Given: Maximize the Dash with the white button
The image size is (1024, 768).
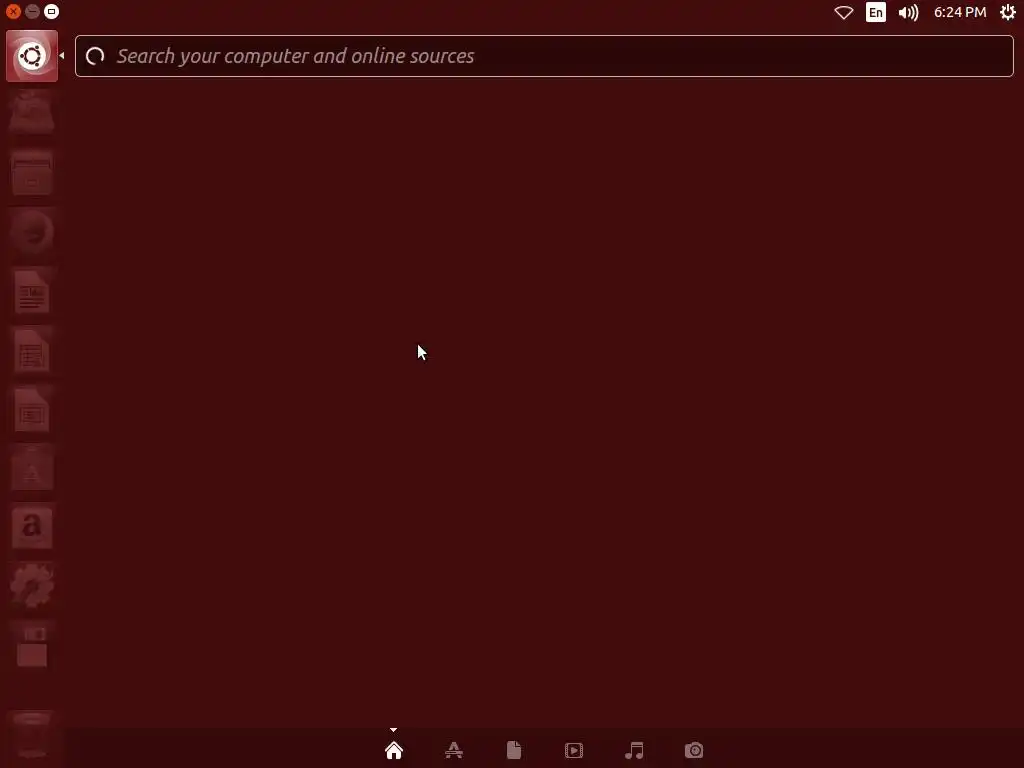Looking at the screenshot, I should (x=51, y=12).
